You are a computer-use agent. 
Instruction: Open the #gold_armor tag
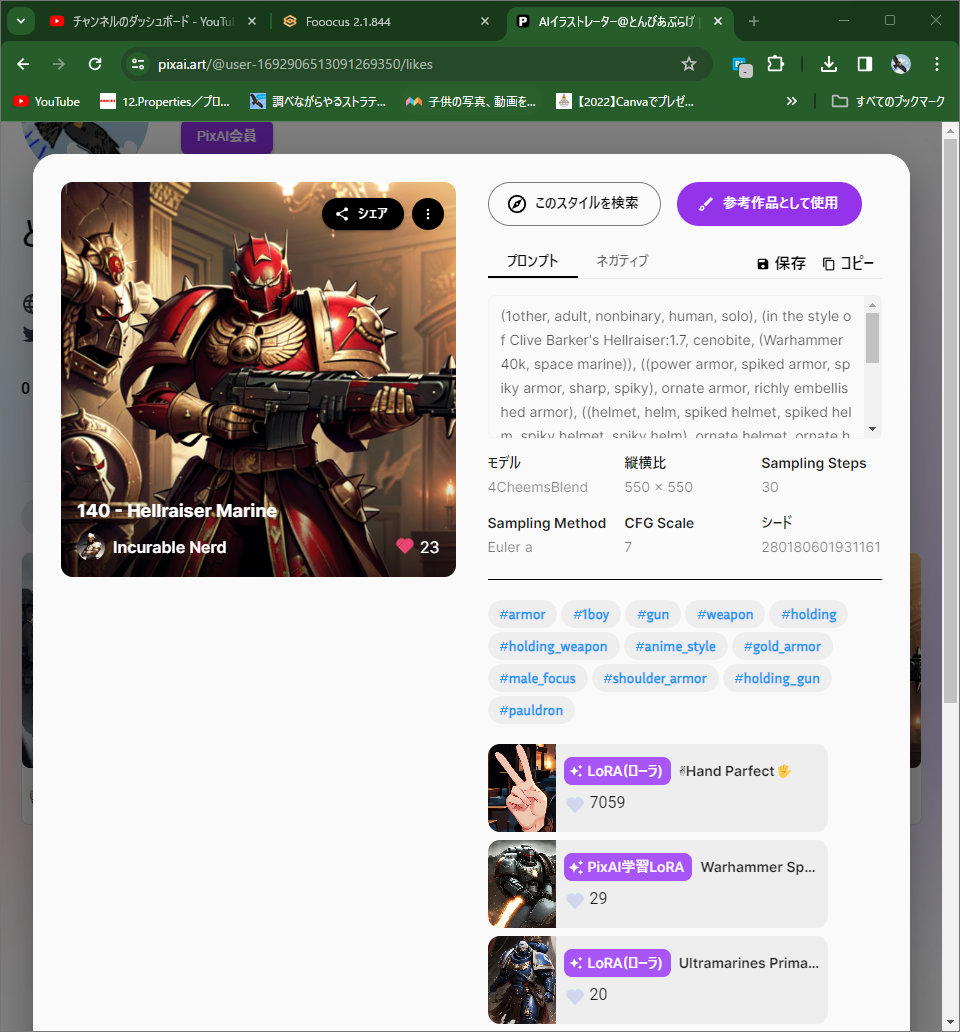782,646
